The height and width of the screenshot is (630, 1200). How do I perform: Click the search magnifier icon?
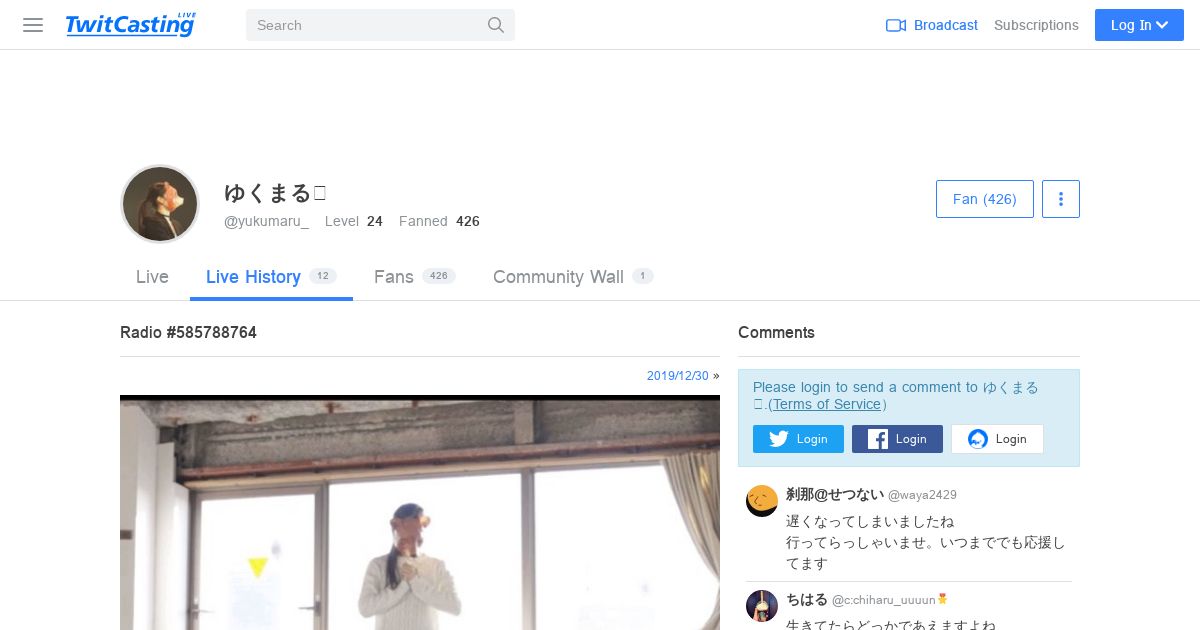coord(496,25)
